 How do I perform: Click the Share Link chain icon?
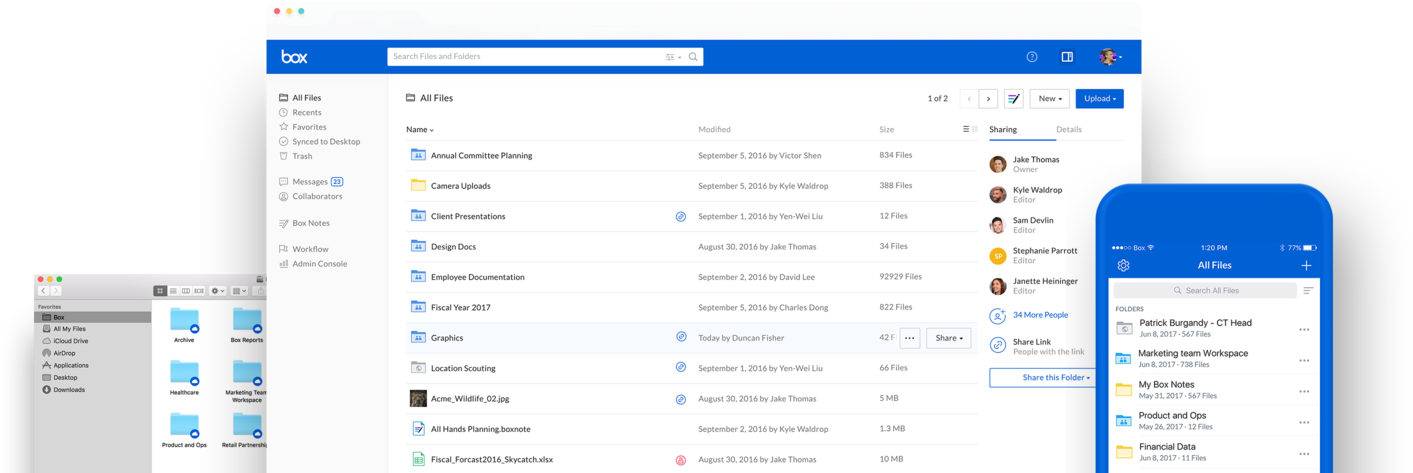(x=998, y=345)
